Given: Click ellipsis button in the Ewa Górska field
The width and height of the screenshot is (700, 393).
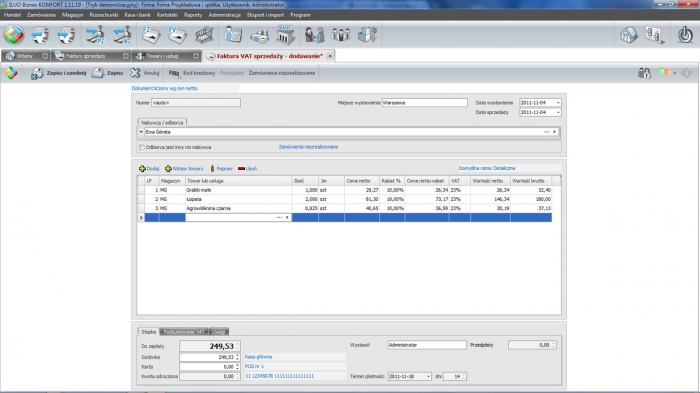Looking at the screenshot, I should [546, 132].
